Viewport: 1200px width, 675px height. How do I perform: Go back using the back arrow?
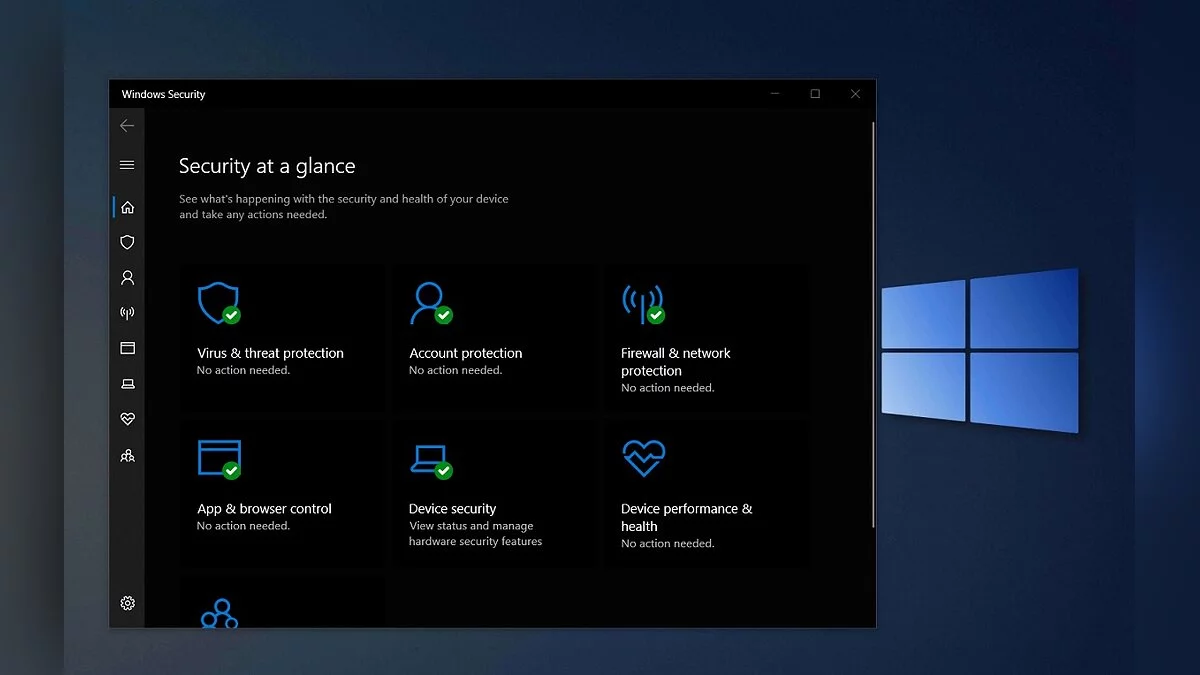point(127,126)
